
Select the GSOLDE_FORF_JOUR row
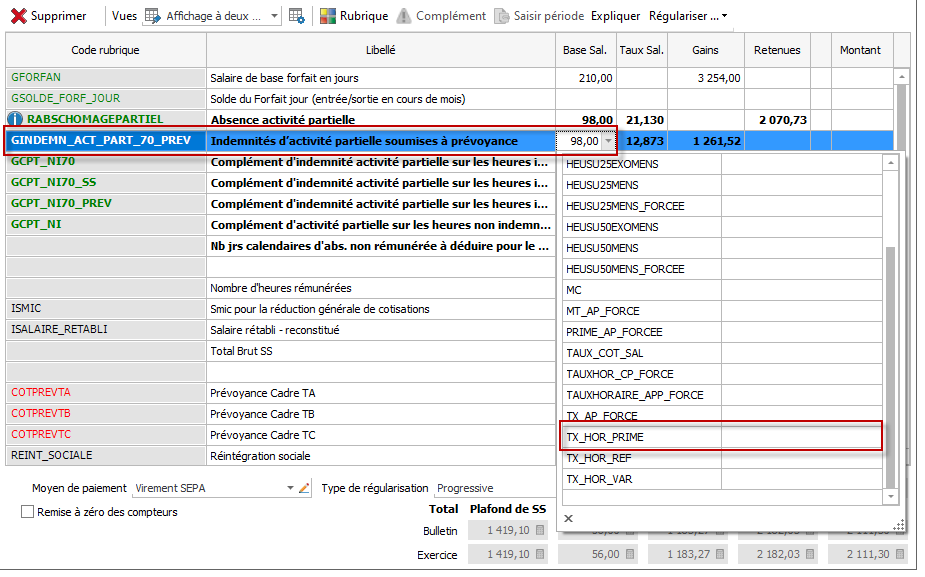click(x=450, y=99)
